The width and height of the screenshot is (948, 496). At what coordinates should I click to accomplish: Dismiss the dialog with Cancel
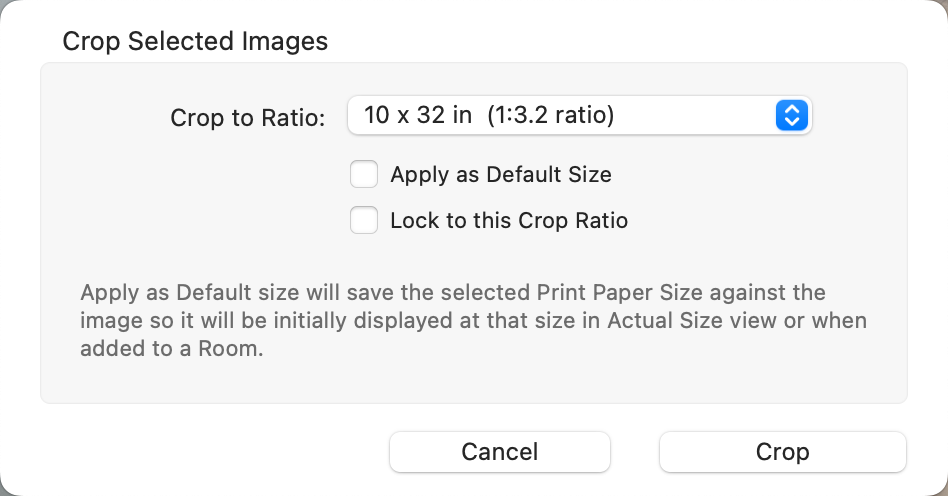[499, 452]
